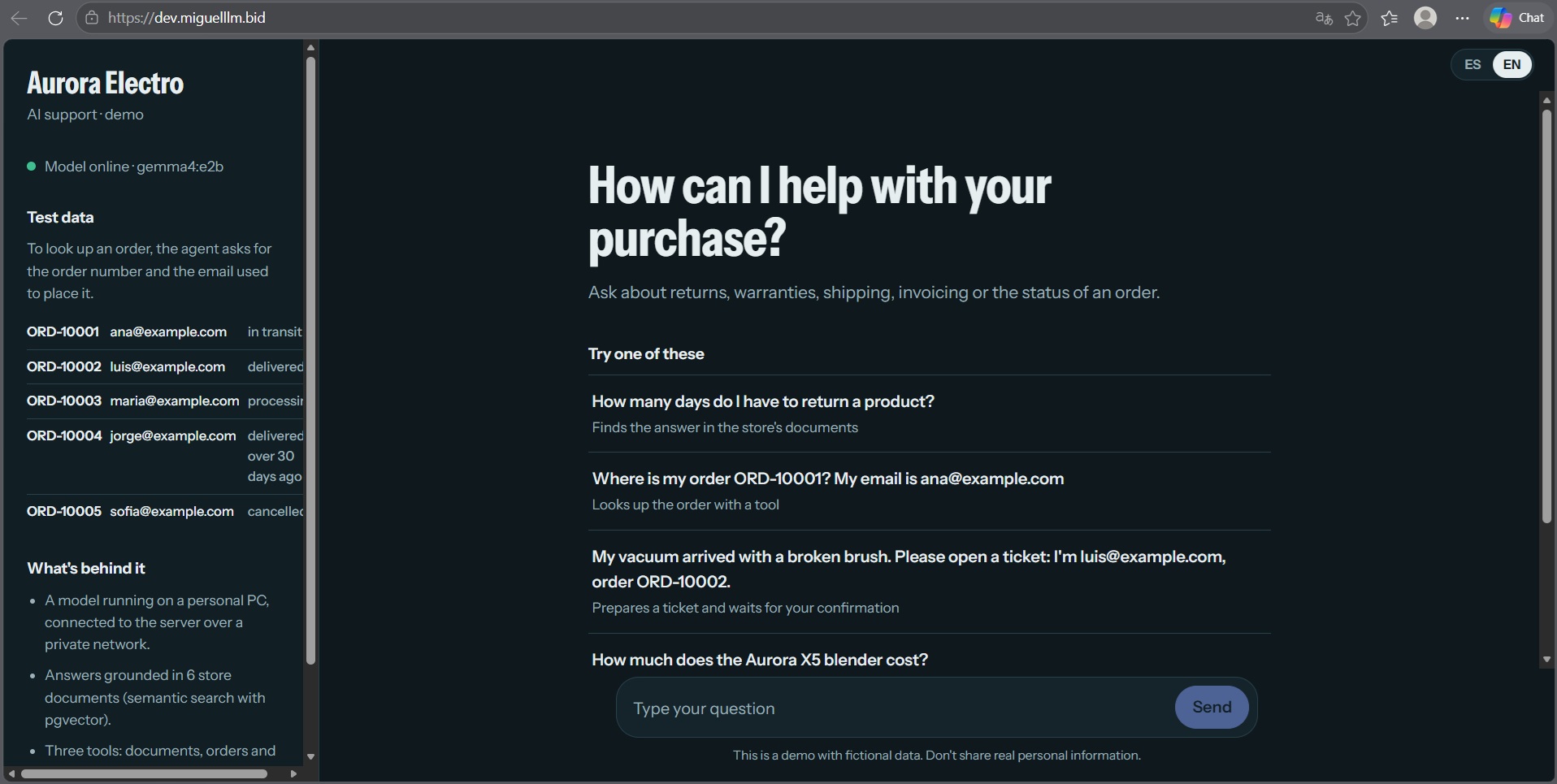Click the sidebar horizontal scrollbar thumb
The image size is (1557, 784).
click(x=144, y=773)
